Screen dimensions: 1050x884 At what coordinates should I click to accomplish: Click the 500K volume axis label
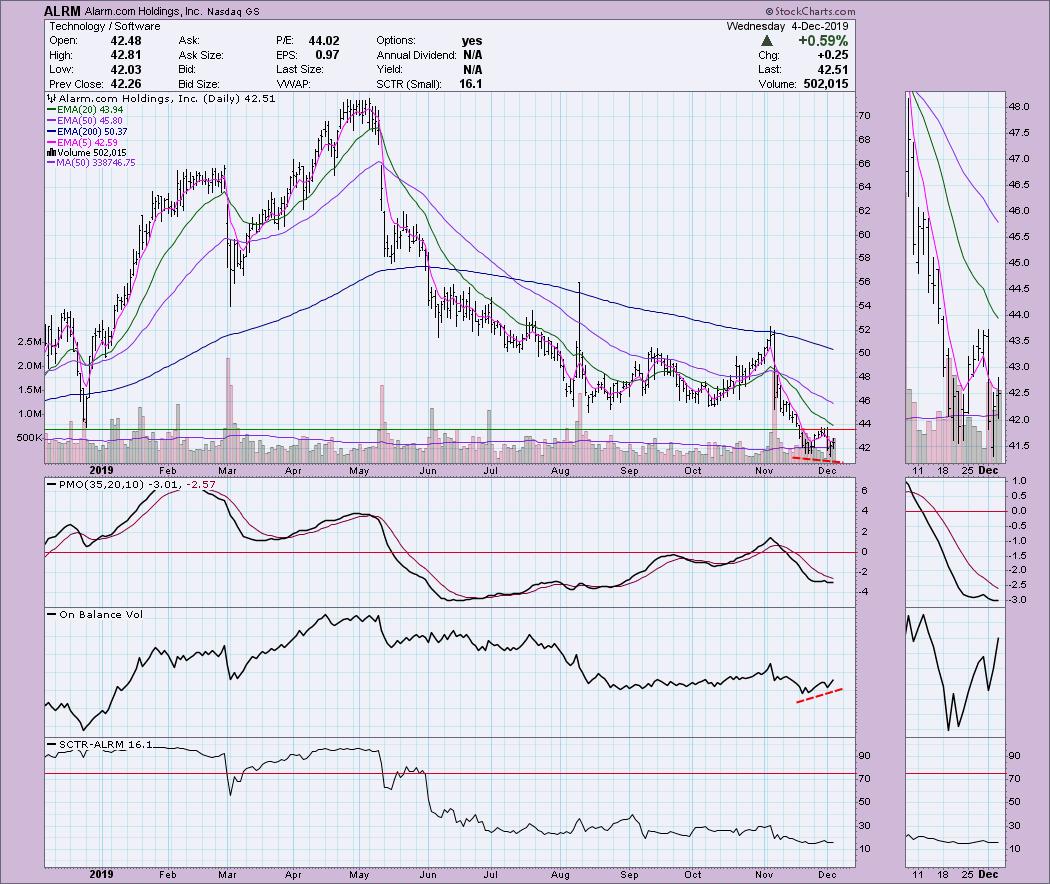point(29,437)
